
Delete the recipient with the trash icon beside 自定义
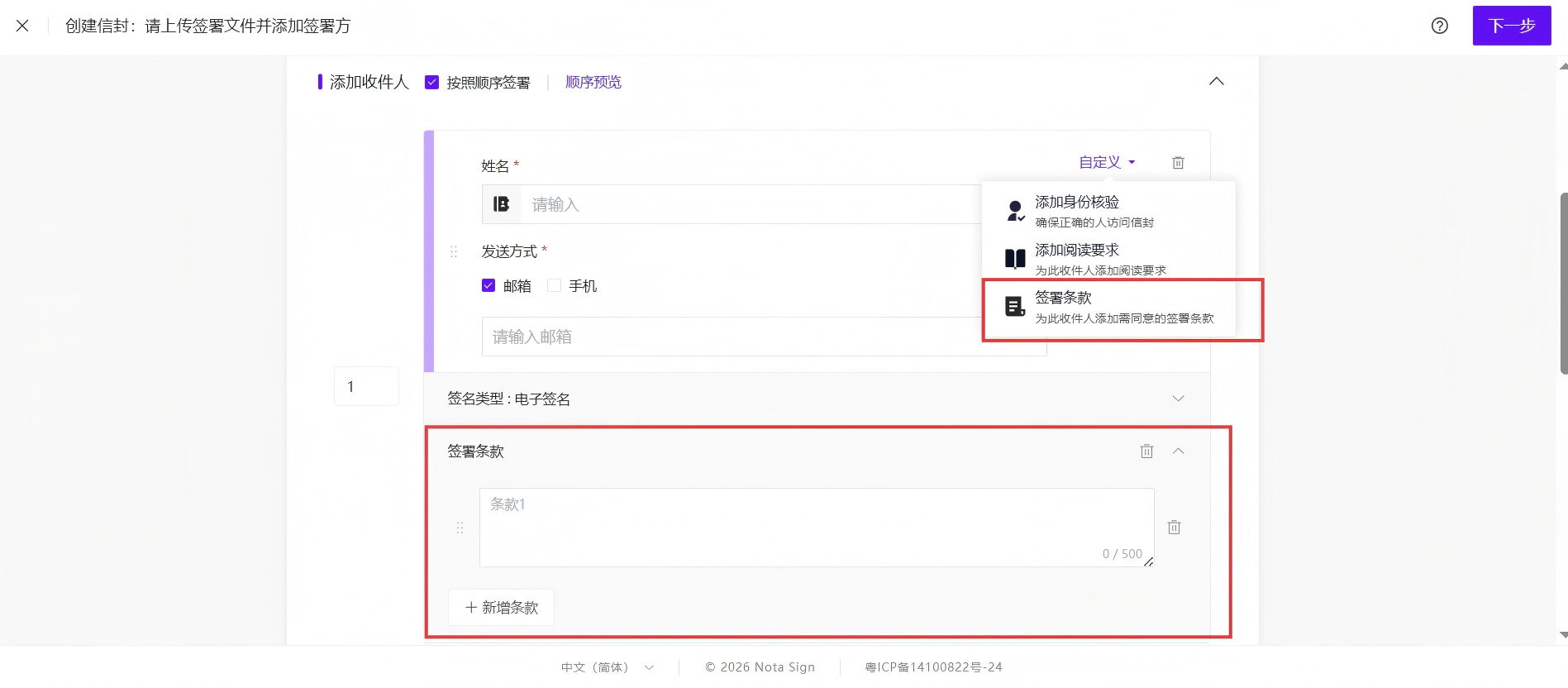coord(1178,163)
